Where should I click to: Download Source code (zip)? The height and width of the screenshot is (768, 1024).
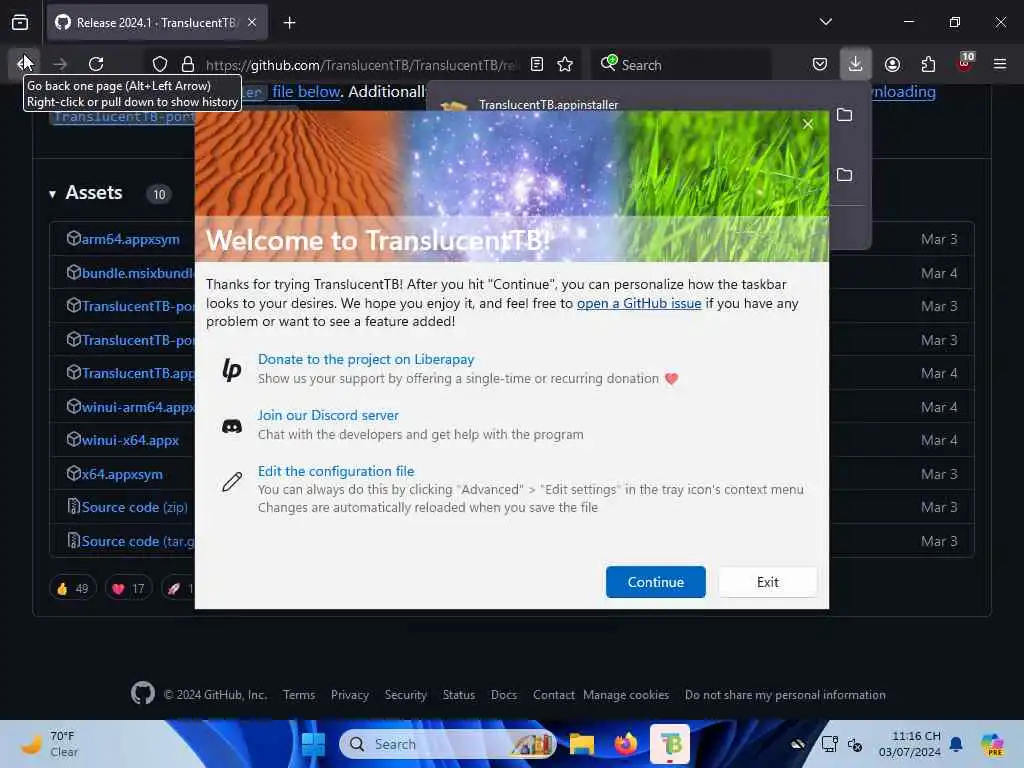click(x=135, y=507)
